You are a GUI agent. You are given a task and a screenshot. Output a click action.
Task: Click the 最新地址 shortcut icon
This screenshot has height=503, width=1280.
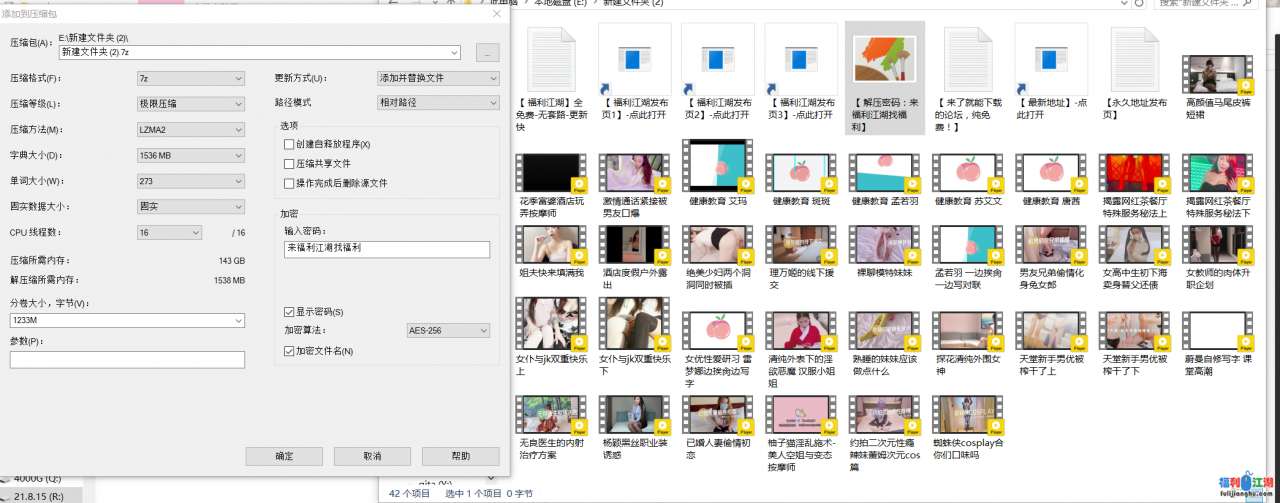point(1050,58)
